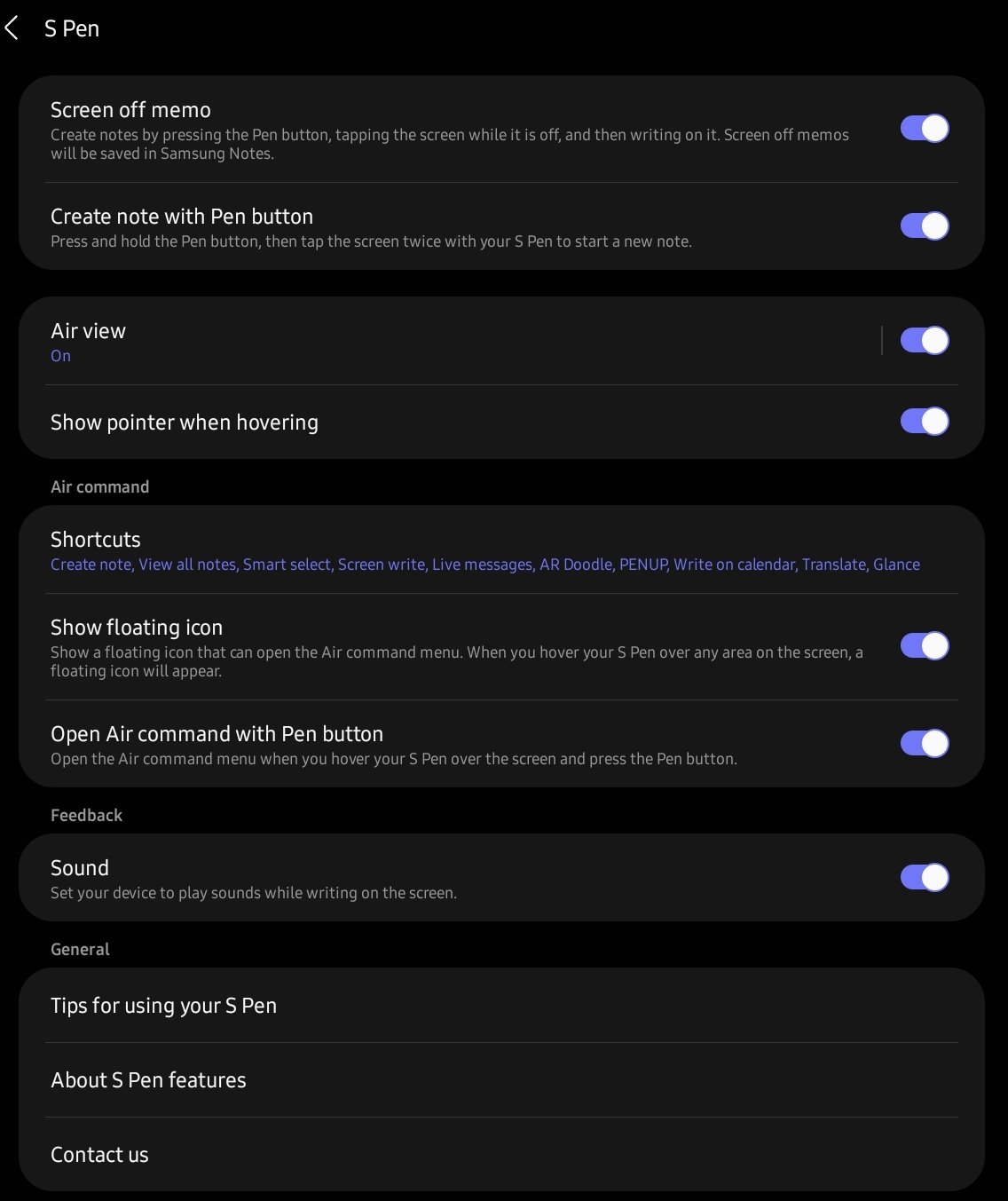Turn off the Air view switch
Viewport: 1008px width, 1201px height.
click(x=925, y=341)
